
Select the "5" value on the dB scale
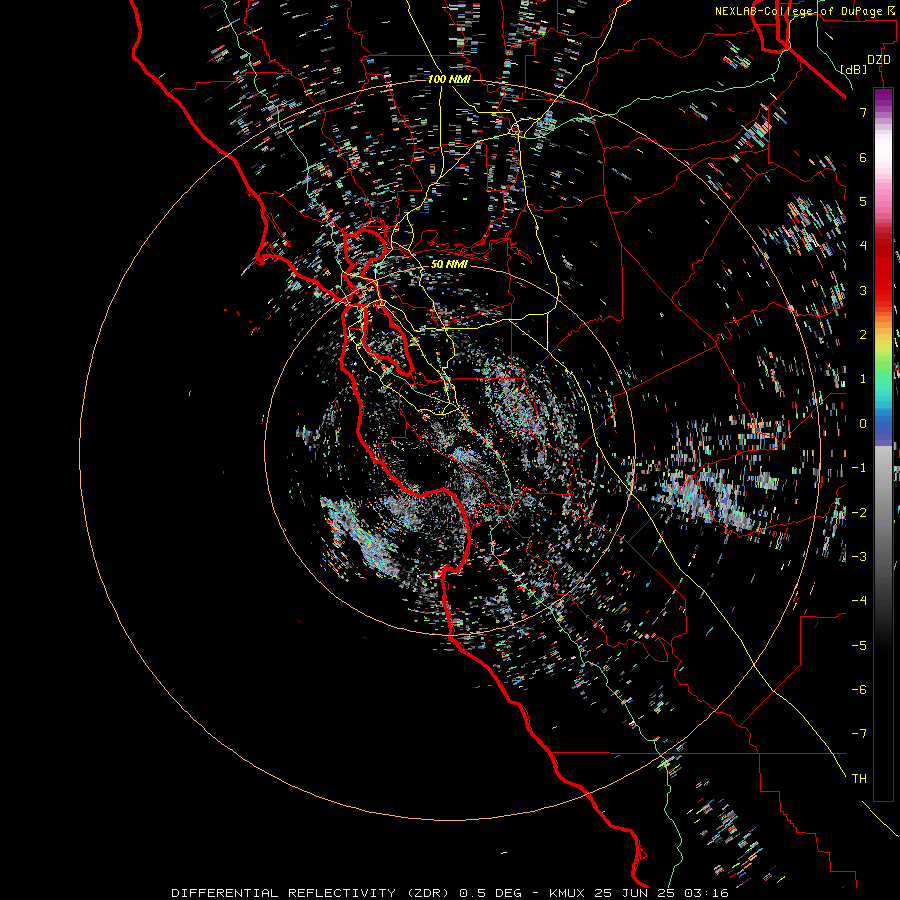(x=863, y=201)
